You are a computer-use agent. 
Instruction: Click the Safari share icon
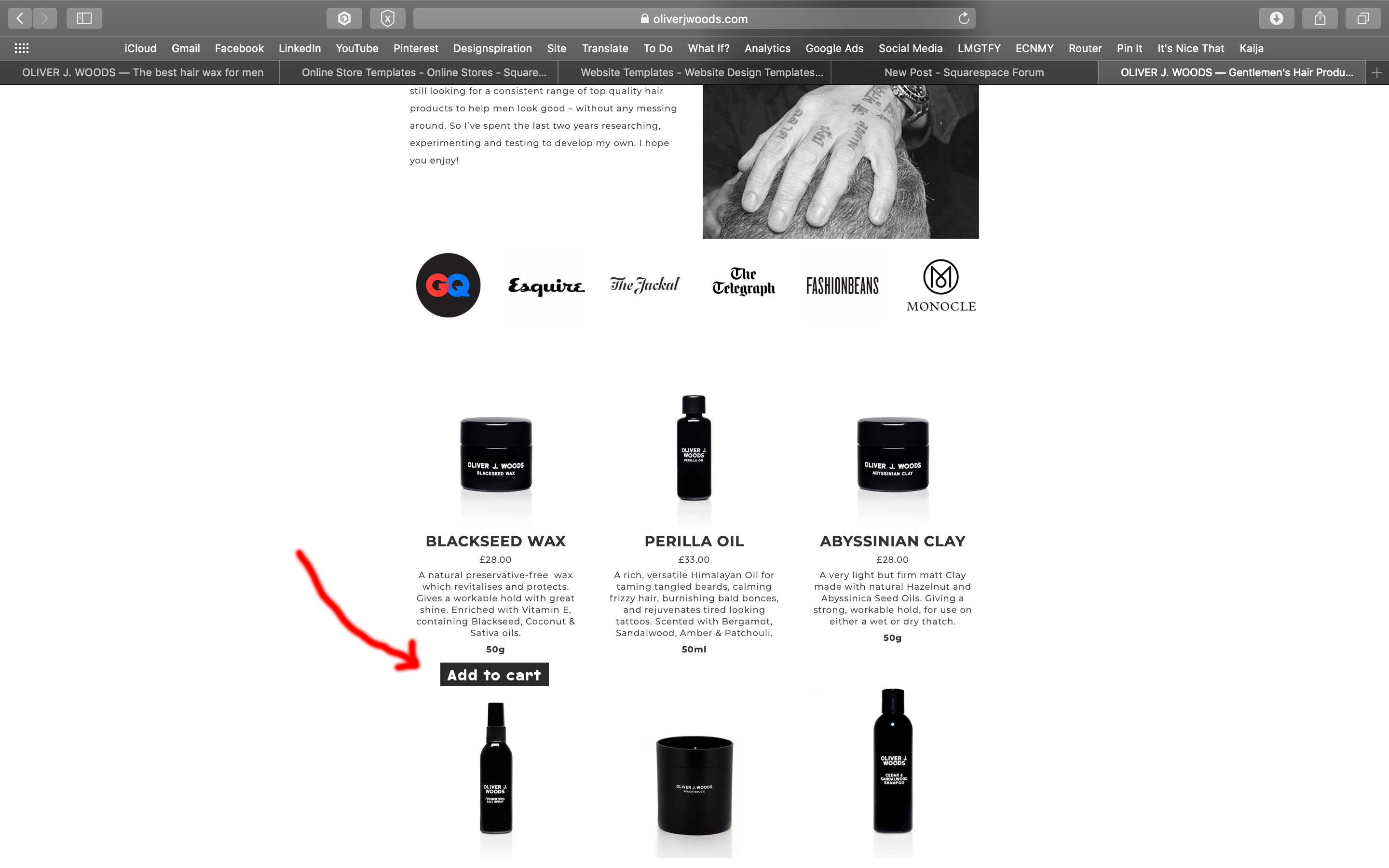click(x=1320, y=18)
